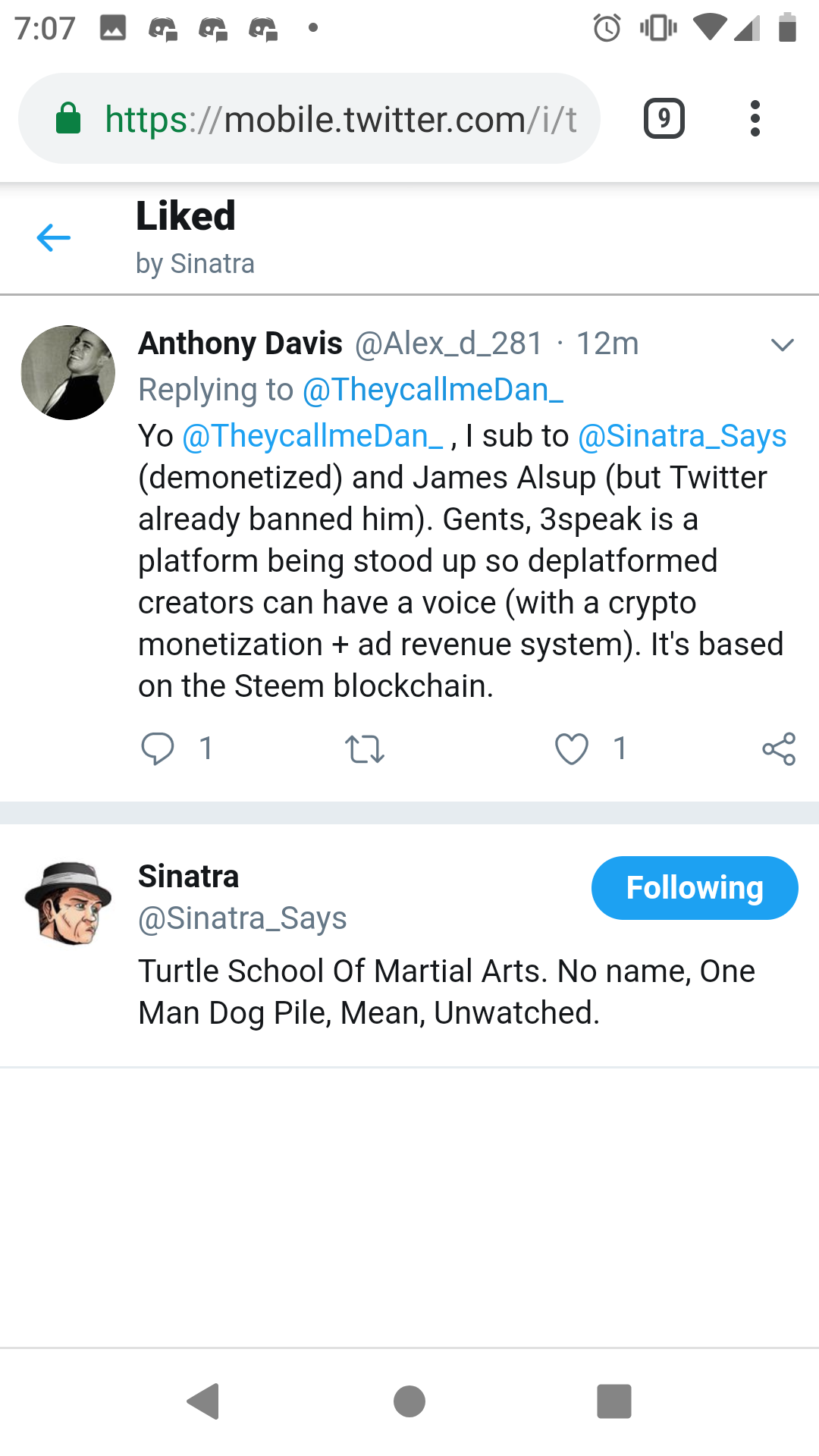Tap the green lock site info icon
The width and height of the screenshot is (819, 1456).
[x=68, y=118]
